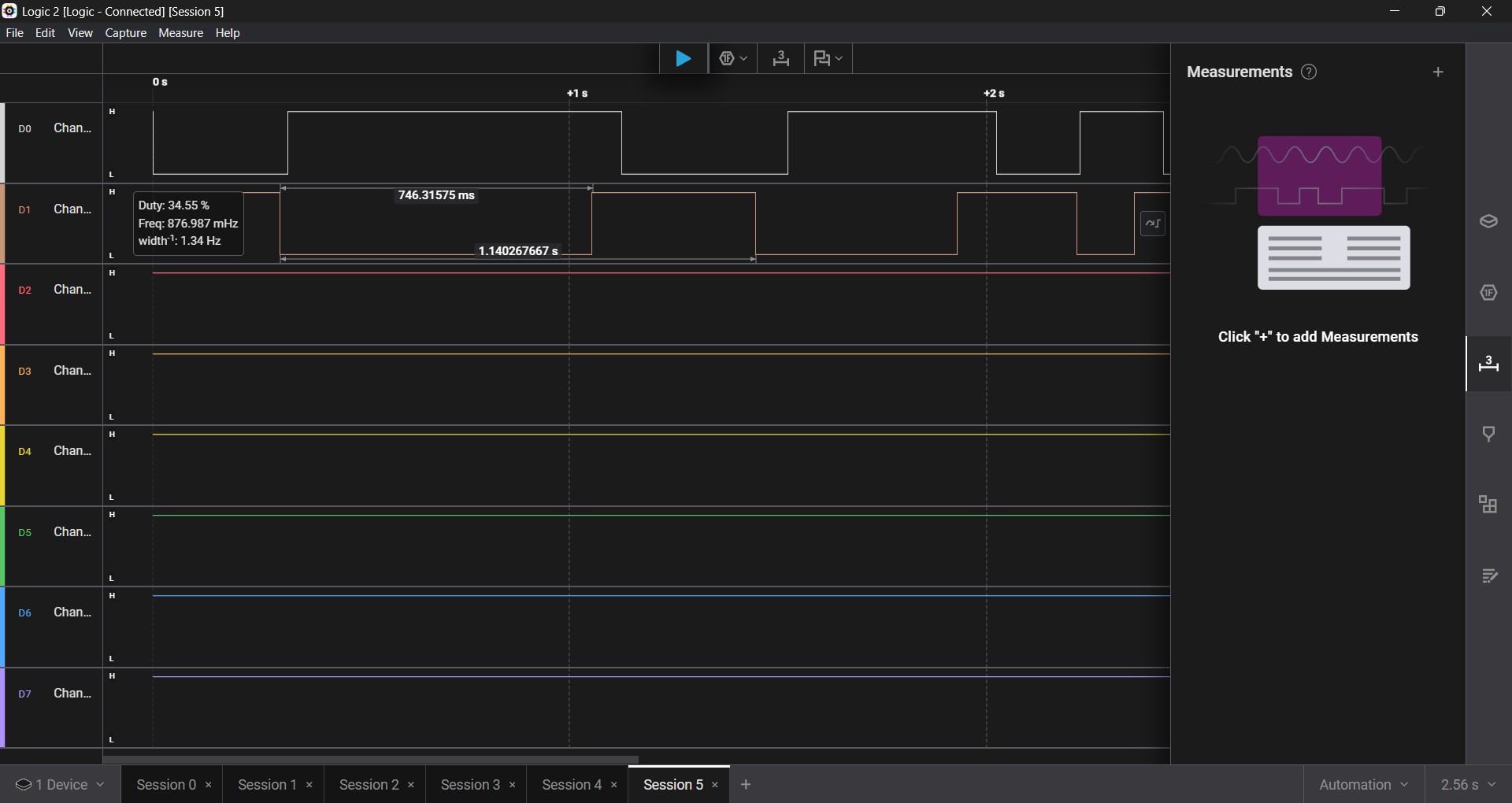Screen dimensions: 1512x803
Task: Open the Analyzers sidebar icon
Action: (x=1488, y=292)
